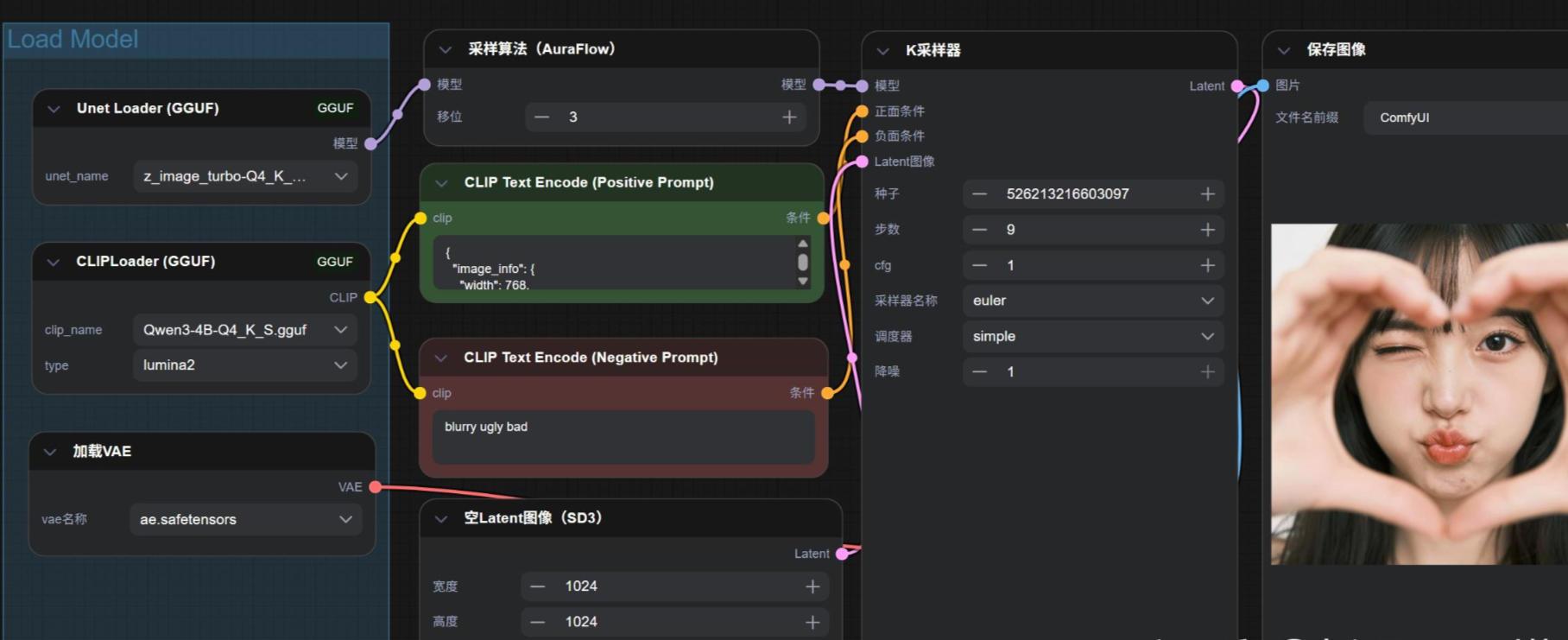Open the vae名称 ae.safetensors dropdown

[245, 519]
